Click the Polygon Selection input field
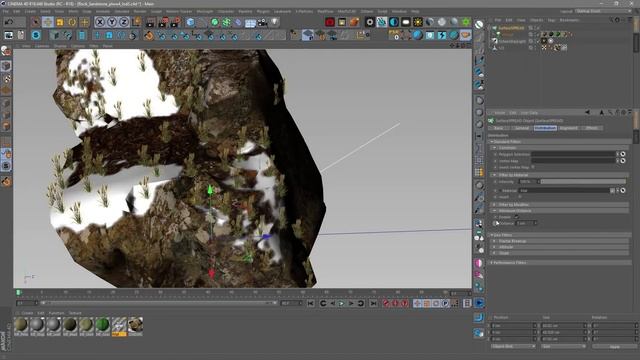Image resolution: width=640 pixels, height=360 pixels. [573, 154]
